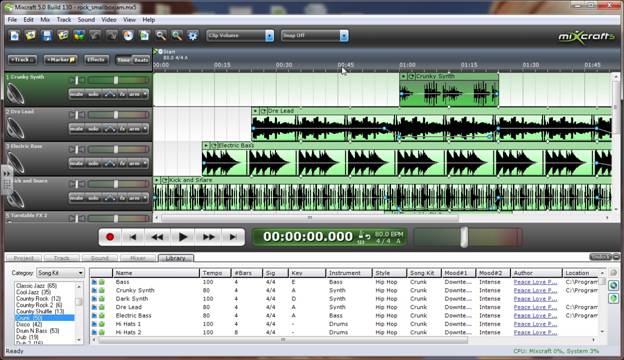The height and width of the screenshot is (360, 624).
Task: Click Peace Love author link for Bass row
Action: click(x=535, y=282)
